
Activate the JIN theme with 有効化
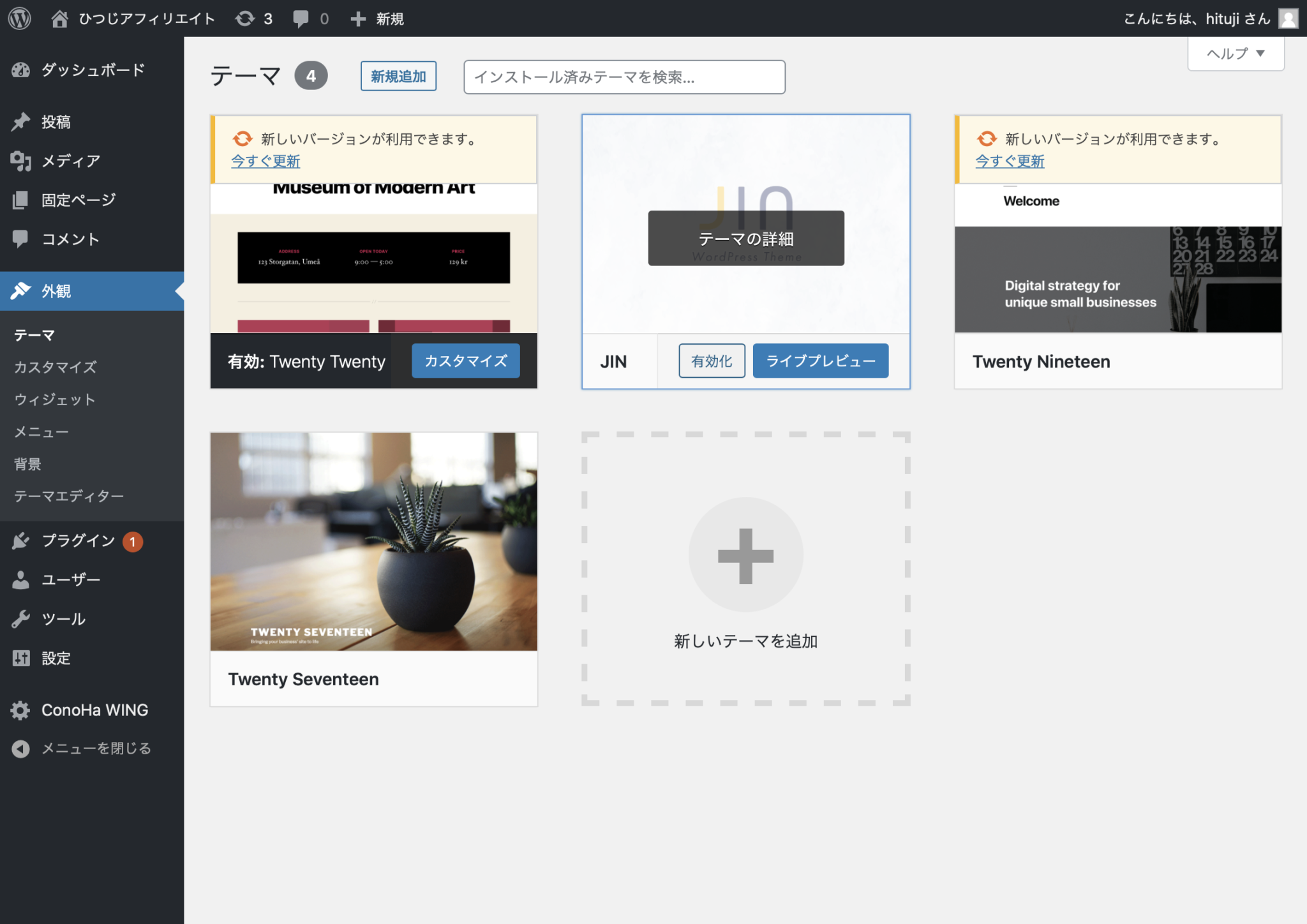(x=711, y=361)
